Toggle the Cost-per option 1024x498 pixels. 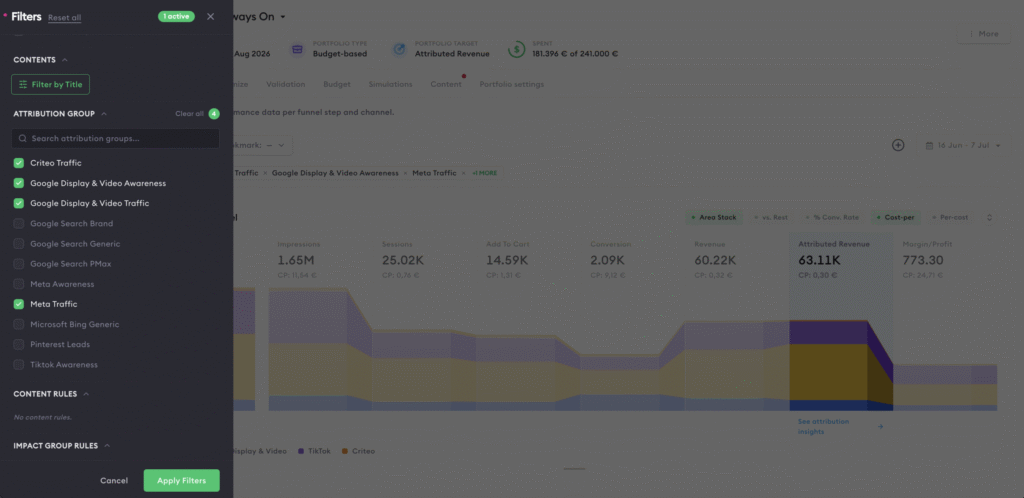(x=895, y=217)
